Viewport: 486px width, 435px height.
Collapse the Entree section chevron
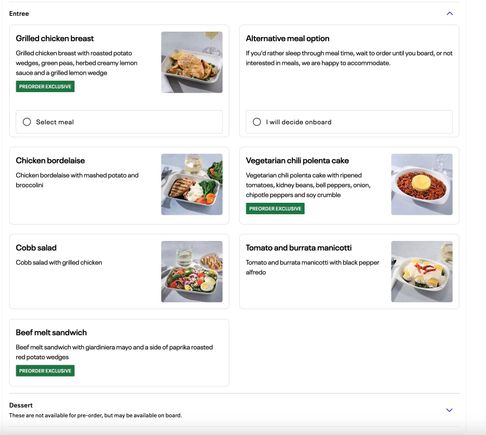point(450,14)
